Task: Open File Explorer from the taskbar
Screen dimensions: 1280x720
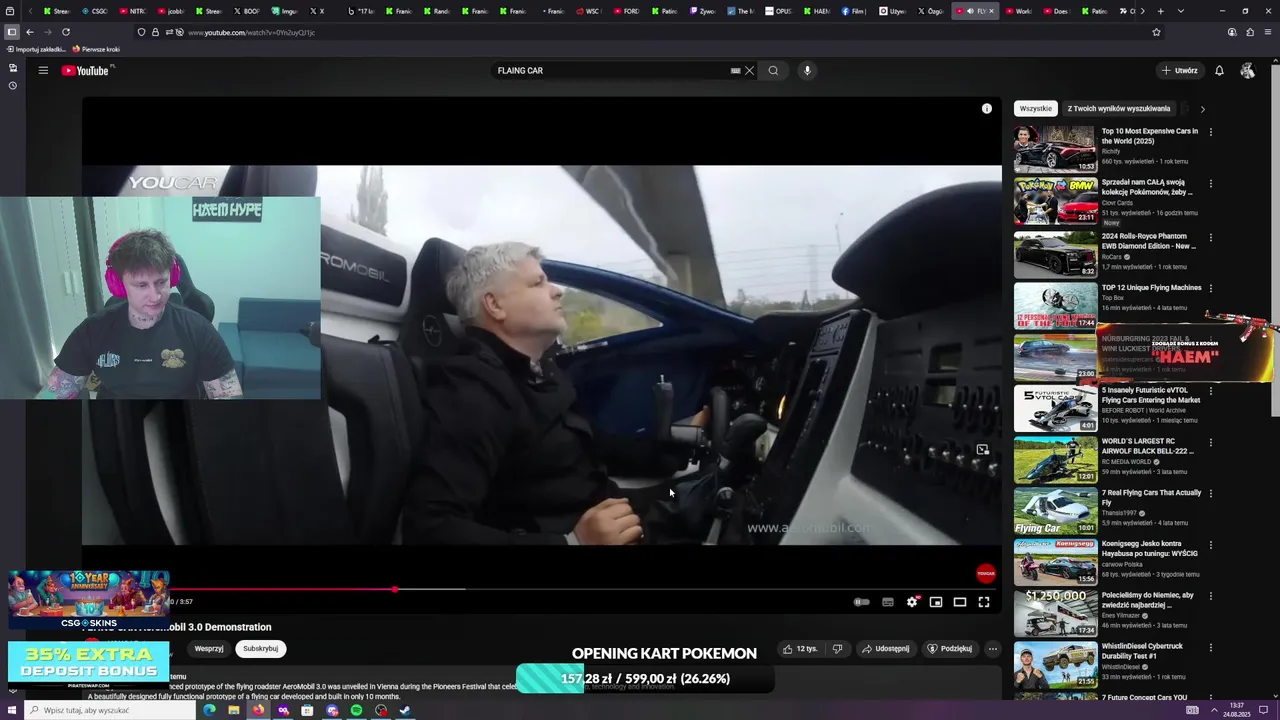Action: (234, 710)
